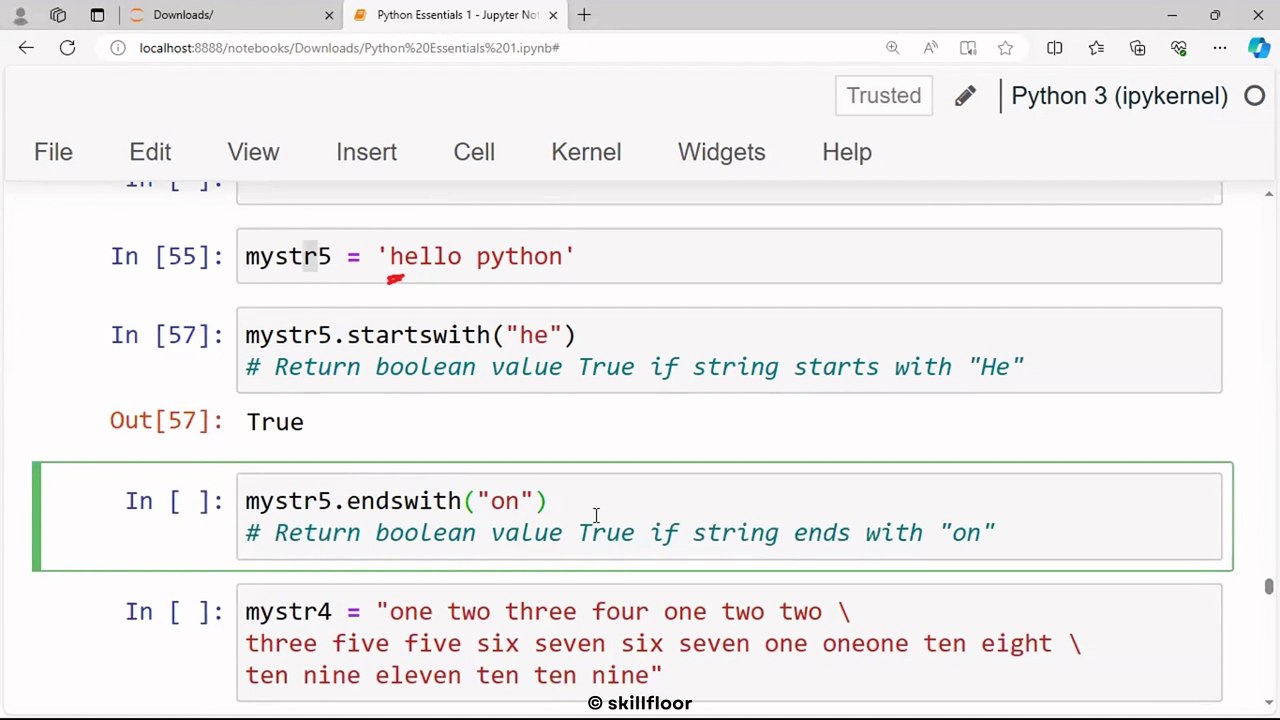Viewport: 1280px width, 720px height.
Task: Launch the Copilot sidebar icon
Action: point(1258,47)
